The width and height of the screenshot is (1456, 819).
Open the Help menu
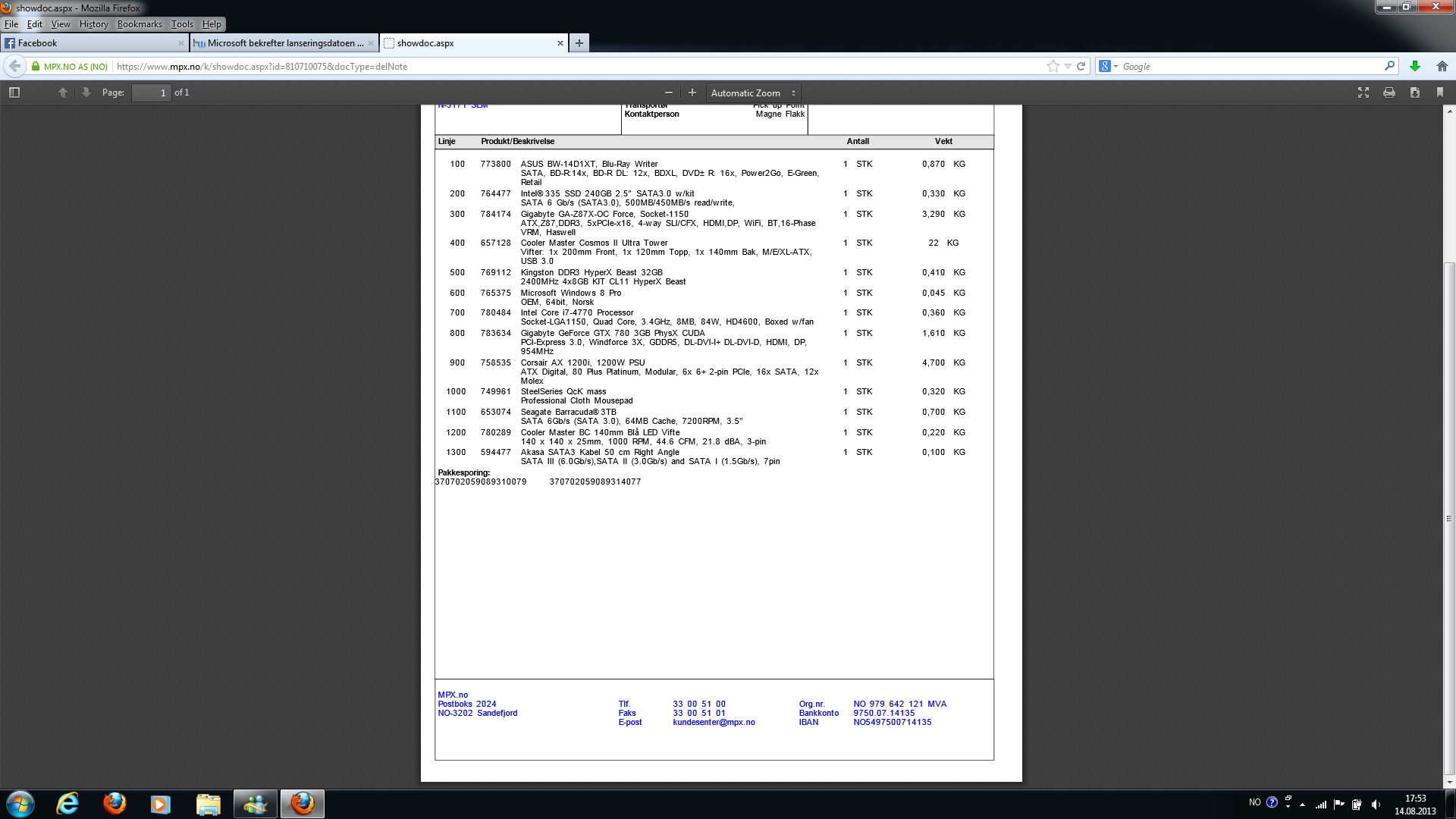(x=212, y=24)
